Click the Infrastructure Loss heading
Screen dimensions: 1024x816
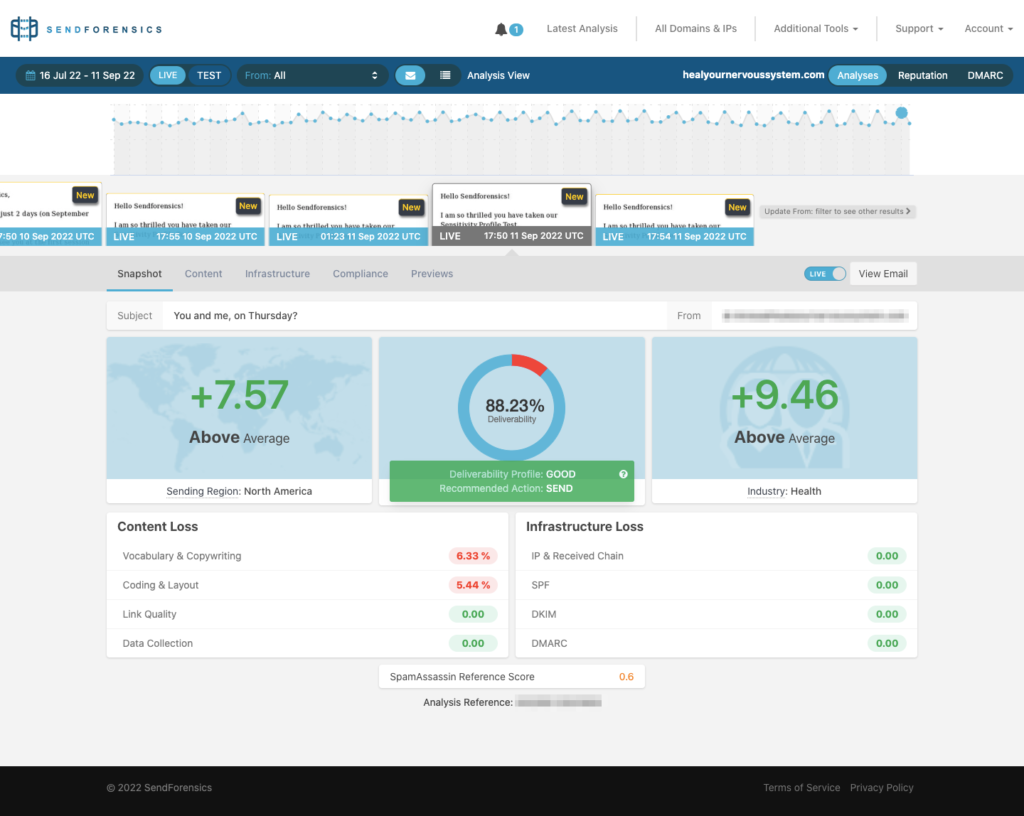coord(584,526)
